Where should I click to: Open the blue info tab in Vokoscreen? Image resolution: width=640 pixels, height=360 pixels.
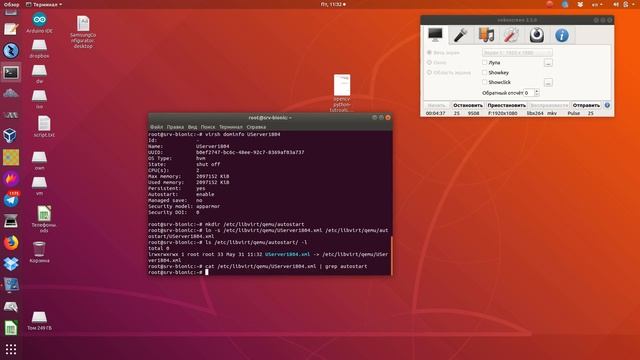[x=562, y=35]
